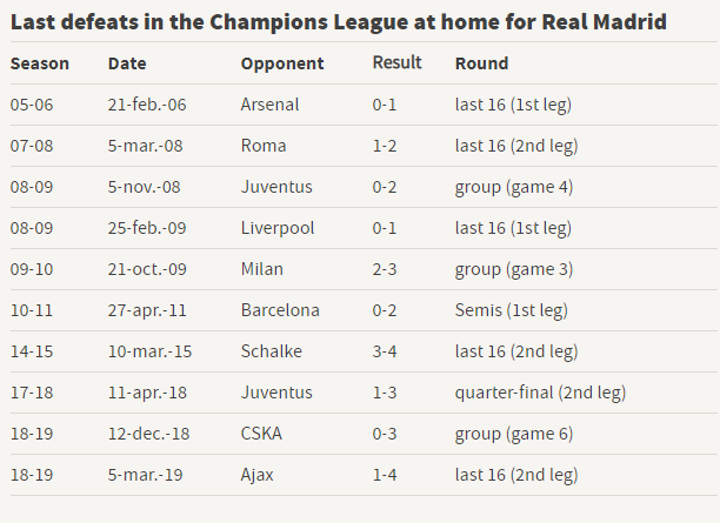Select the CSKA opponent cell
The height and width of the screenshot is (523, 720).
261,433
